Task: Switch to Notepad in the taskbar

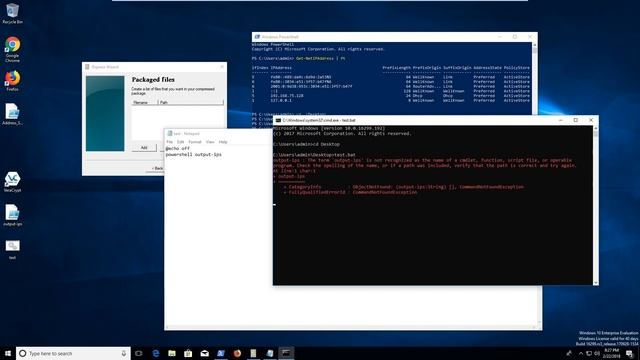Action: coord(270,353)
